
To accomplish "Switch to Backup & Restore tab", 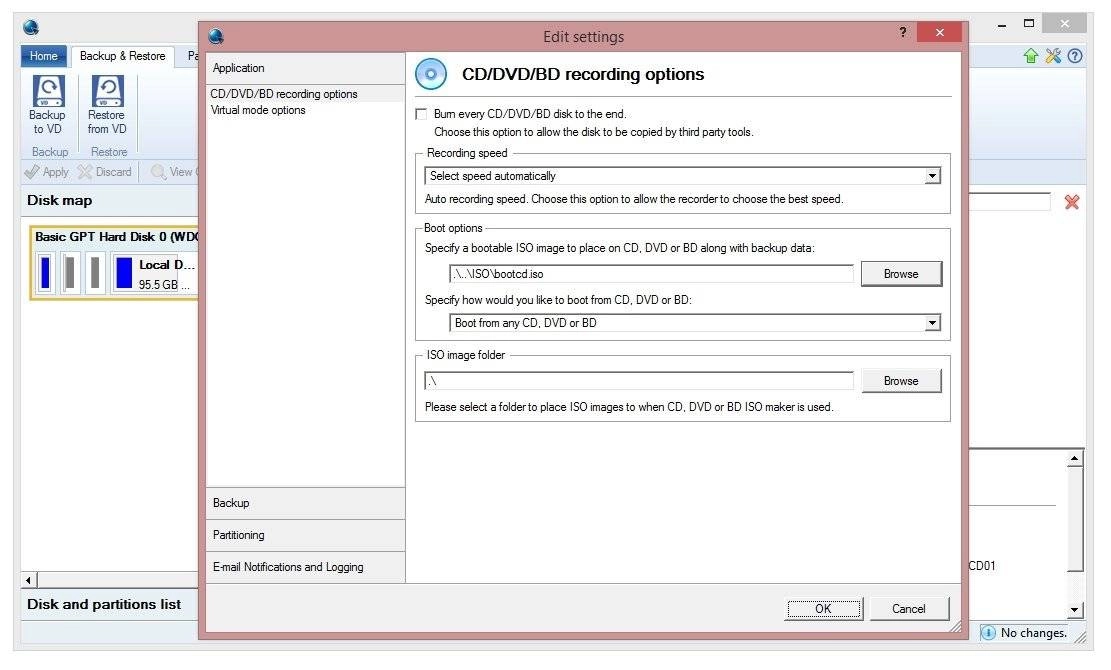I will pos(123,56).
